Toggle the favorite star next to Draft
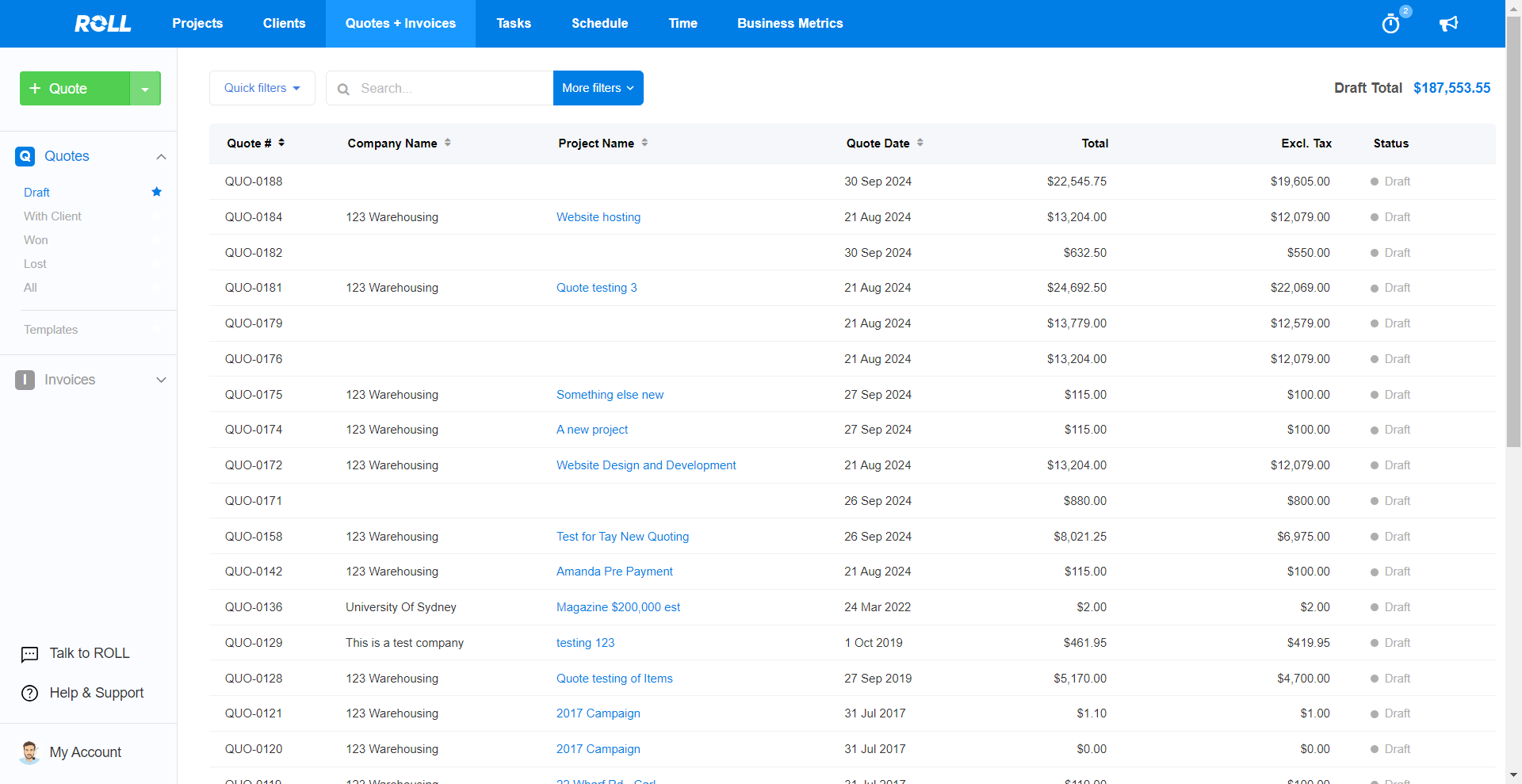Screen dimensions: 1522x784 tap(157, 192)
